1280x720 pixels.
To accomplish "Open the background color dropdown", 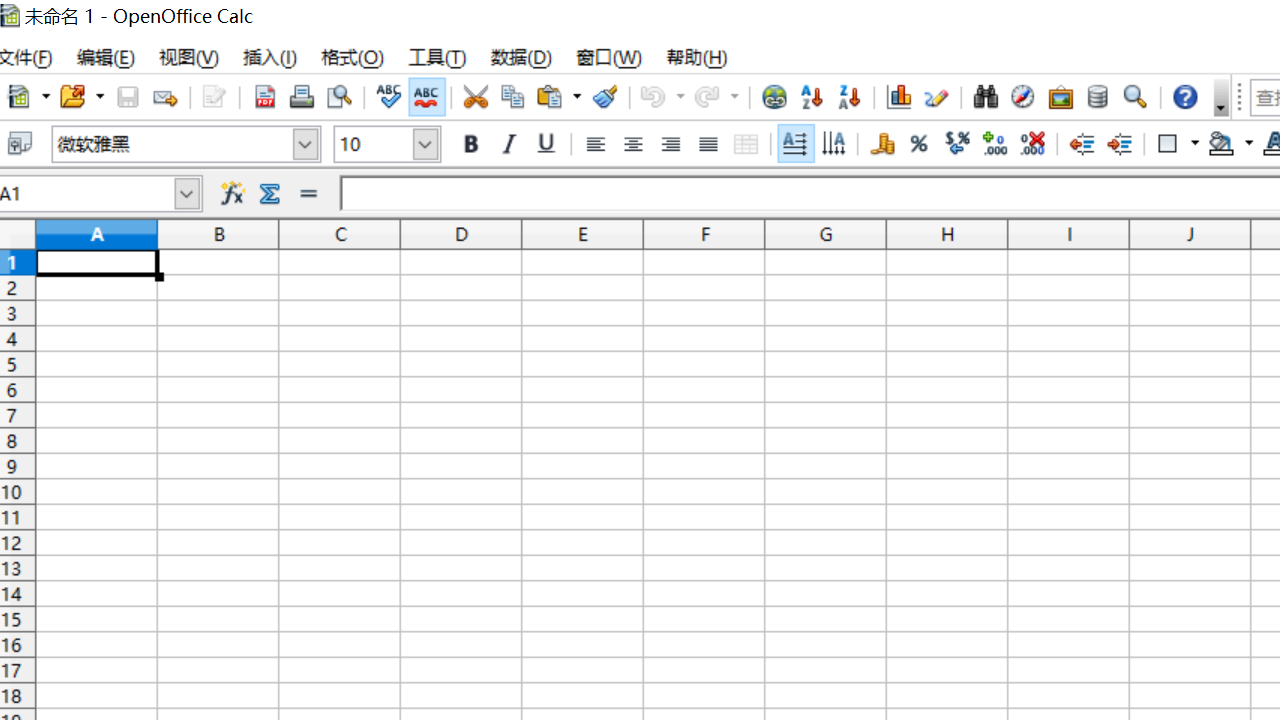I will point(1248,144).
